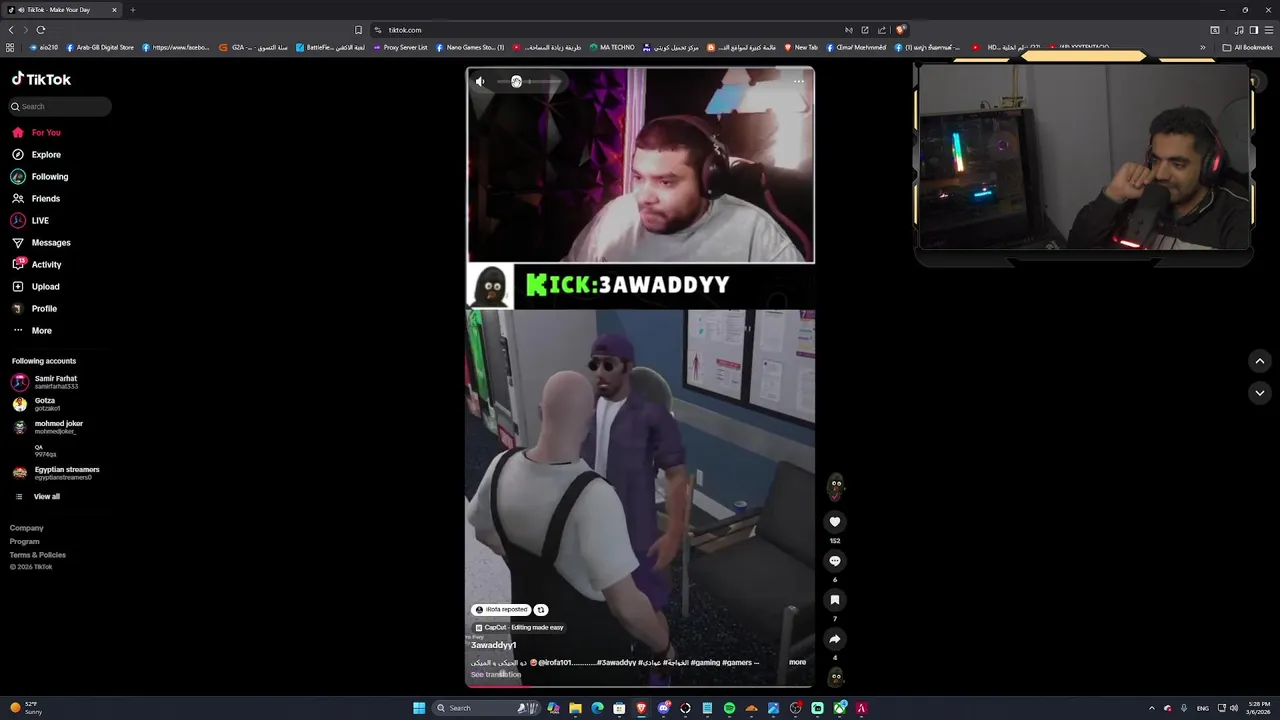Viewport: 1280px width, 720px height.
Task: Open Messages in the sidebar
Action: point(41,242)
